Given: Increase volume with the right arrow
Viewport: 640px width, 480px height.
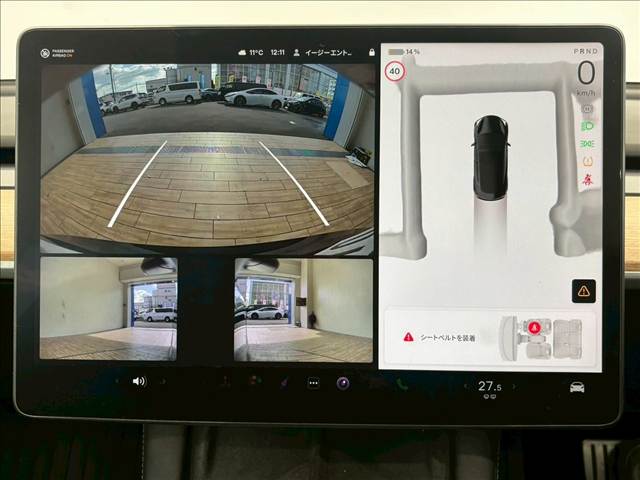Looking at the screenshot, I should click(x=163, y=381).
